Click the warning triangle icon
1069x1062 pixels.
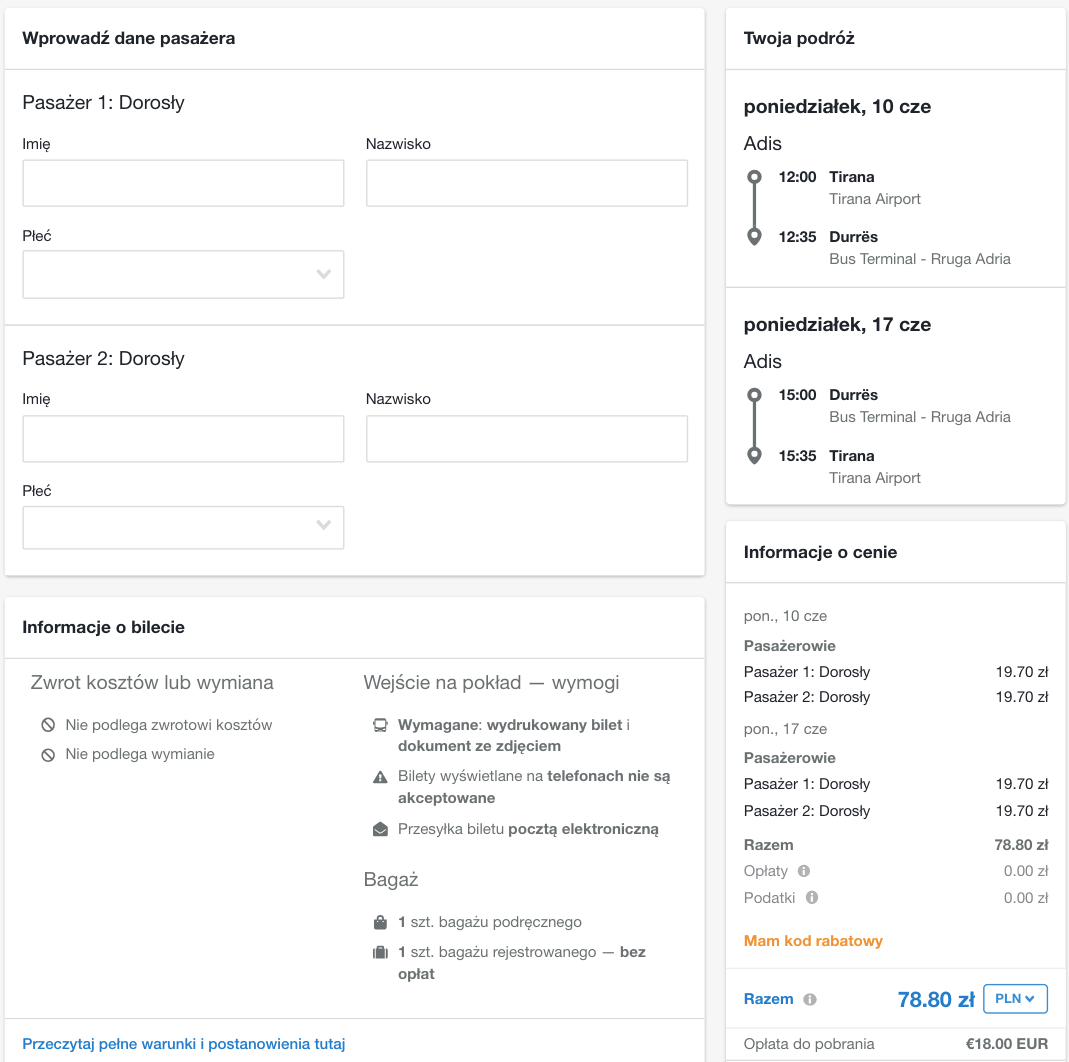(380, 777)
